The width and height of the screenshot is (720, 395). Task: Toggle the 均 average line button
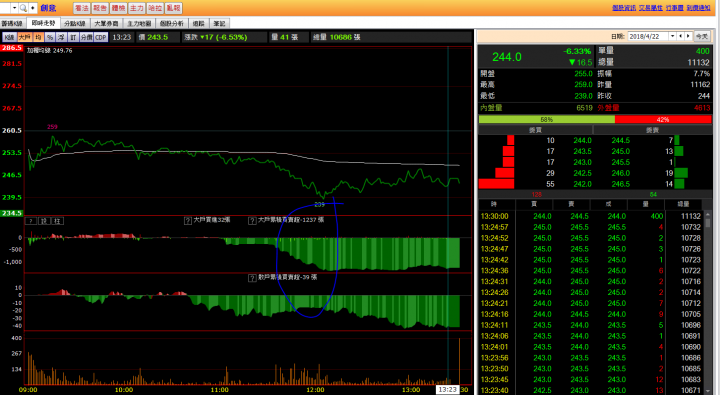(38, 37)
